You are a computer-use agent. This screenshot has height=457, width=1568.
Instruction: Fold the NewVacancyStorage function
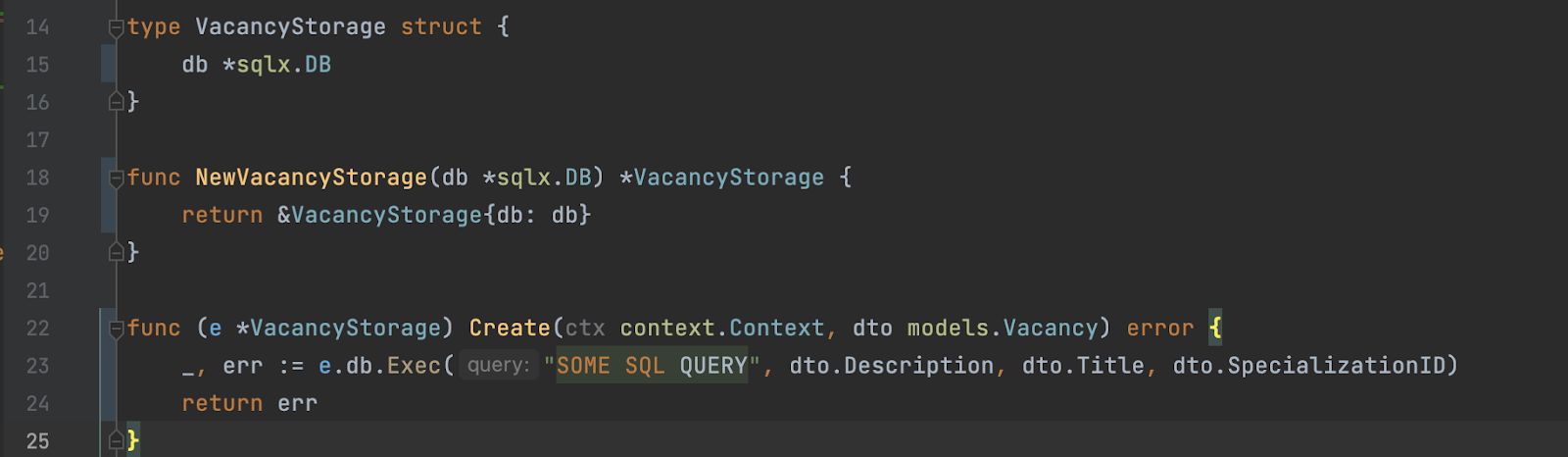[116, 178]
